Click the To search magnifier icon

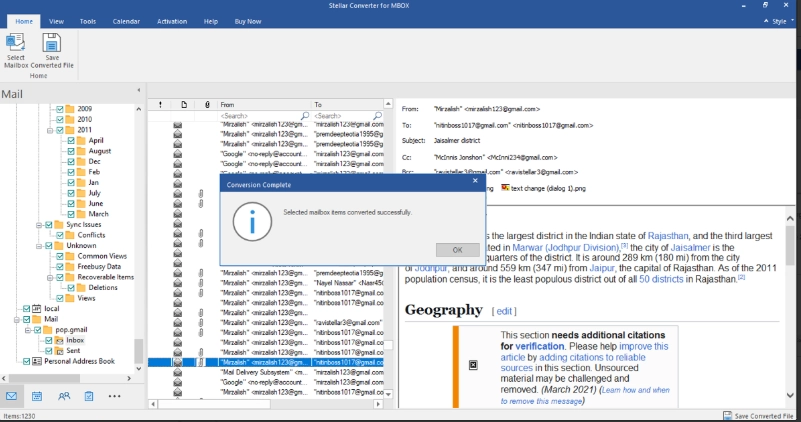tap(378, 116)
